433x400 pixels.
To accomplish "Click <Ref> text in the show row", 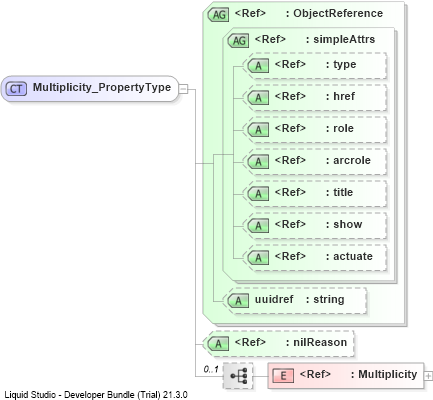I will (290, 224).
